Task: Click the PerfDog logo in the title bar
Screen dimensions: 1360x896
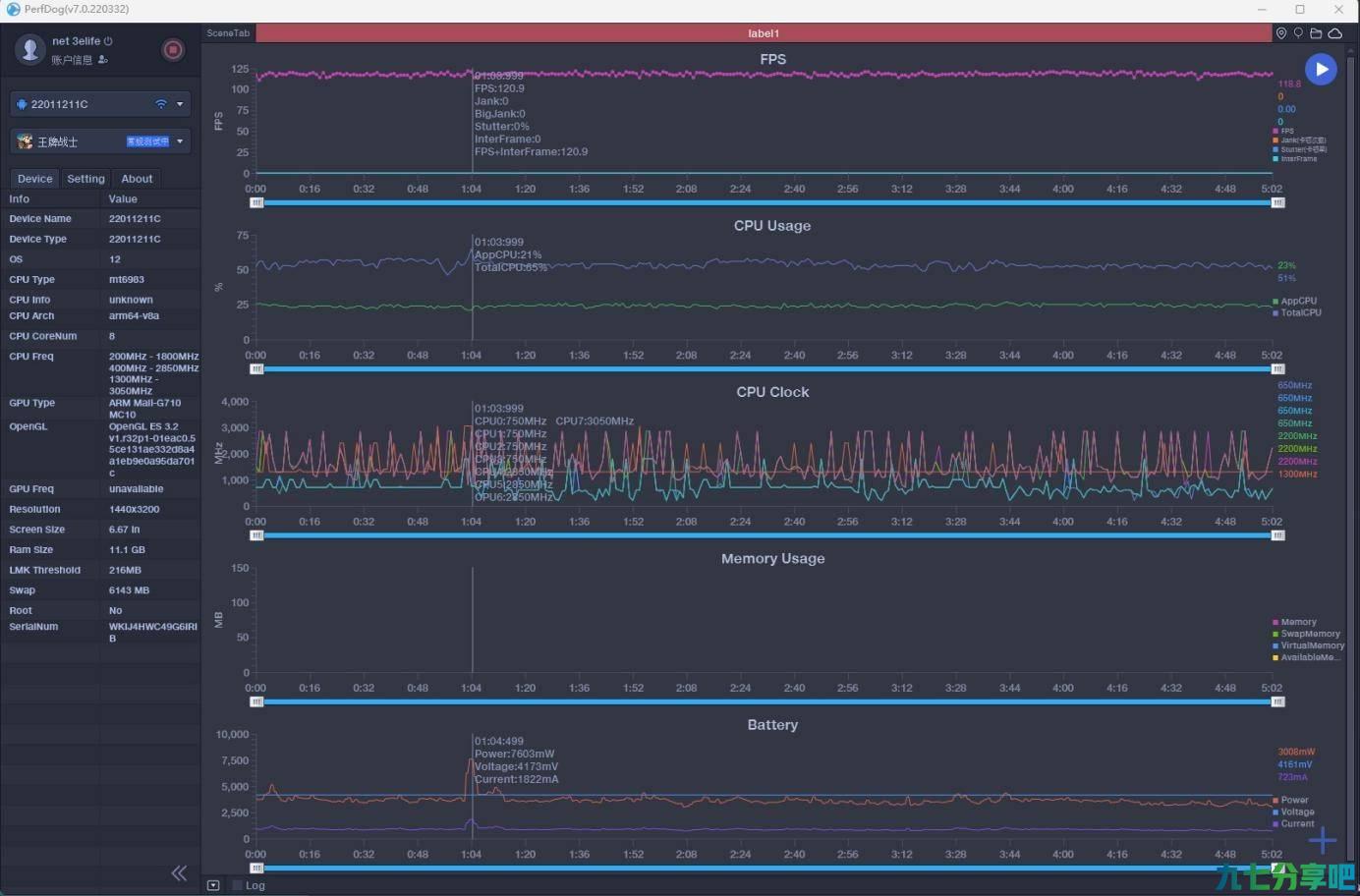Action: click(13, 9)
